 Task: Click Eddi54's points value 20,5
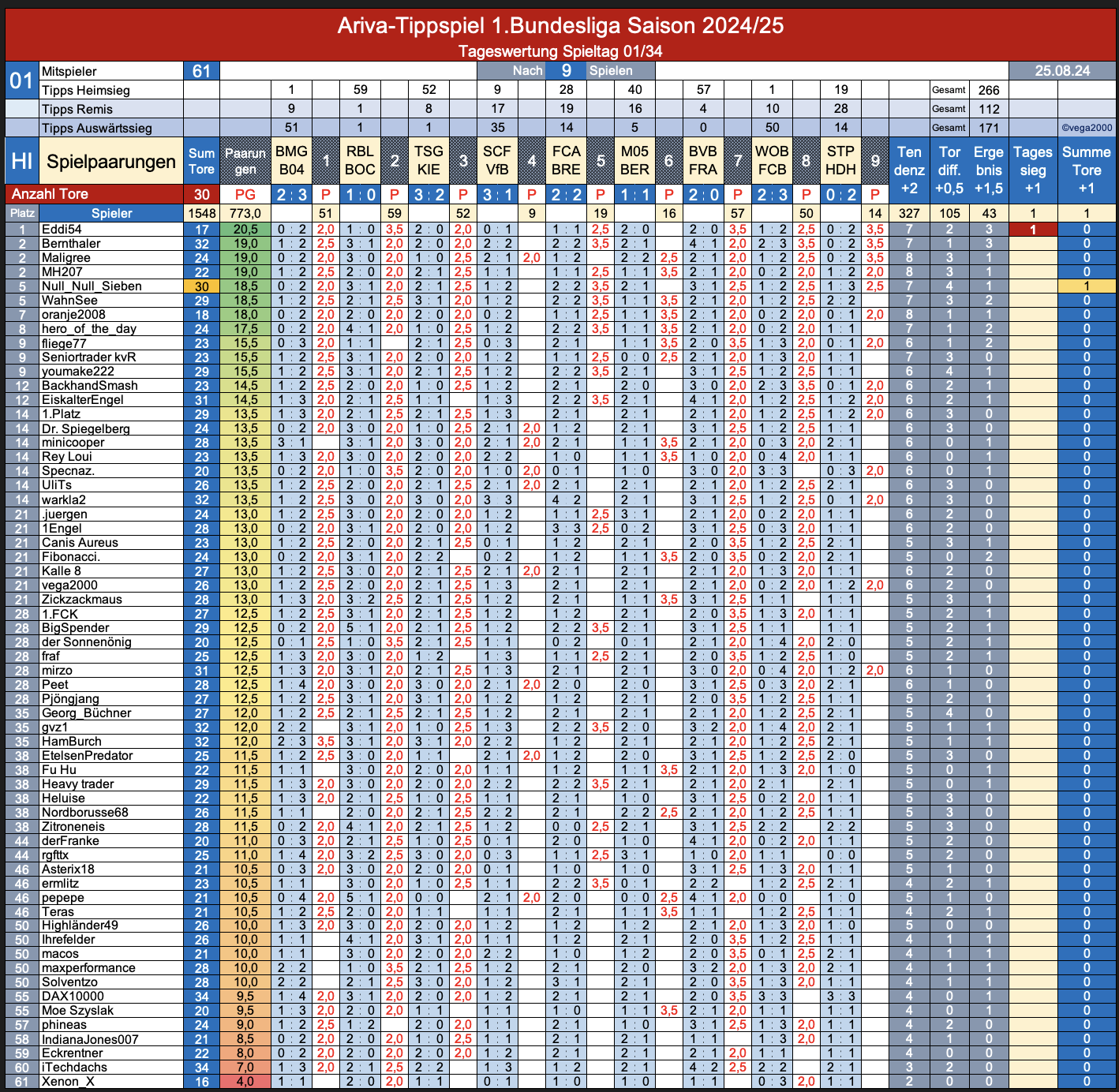pos(245,230)
